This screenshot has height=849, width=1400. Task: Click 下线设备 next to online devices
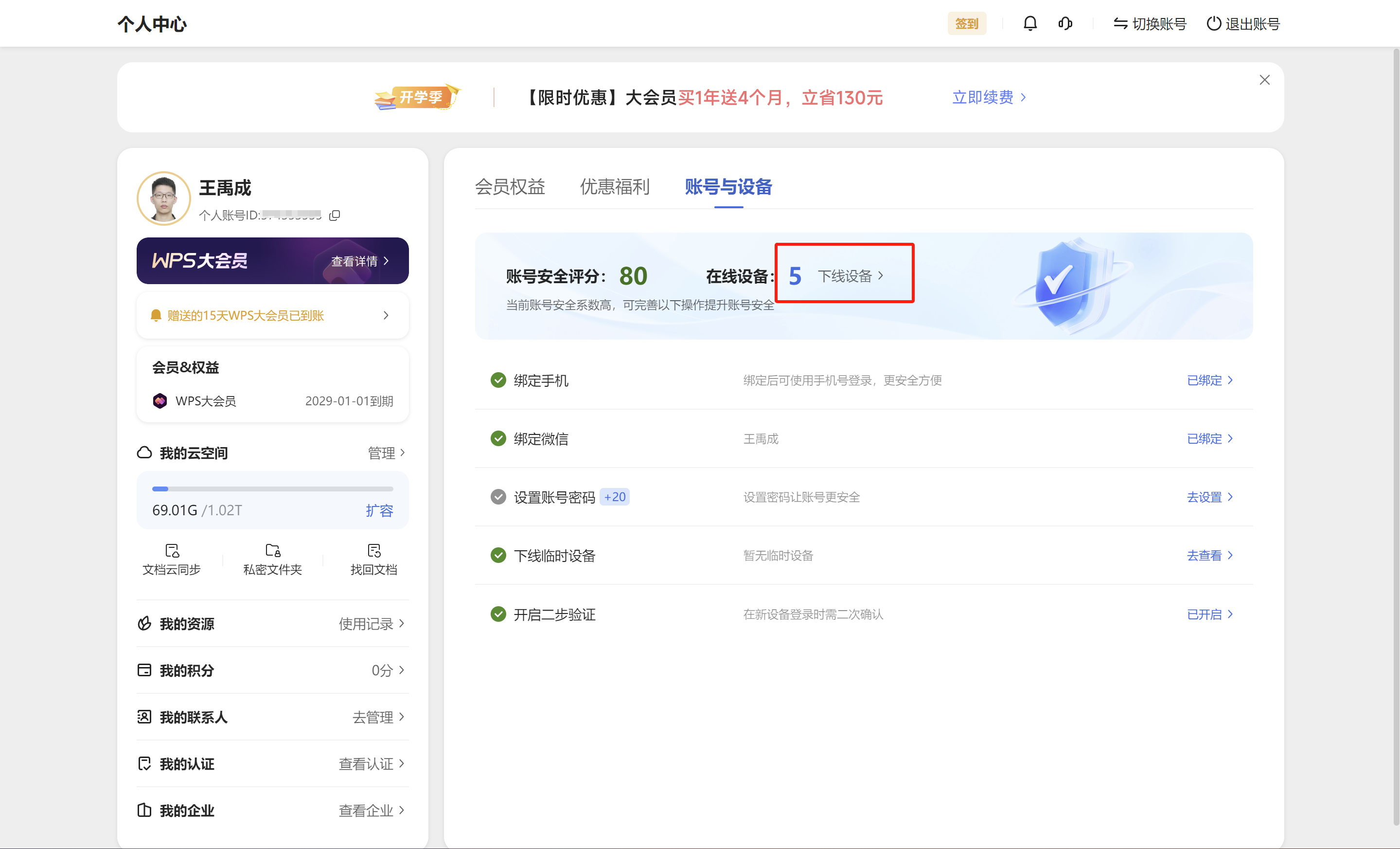(850, 276)
